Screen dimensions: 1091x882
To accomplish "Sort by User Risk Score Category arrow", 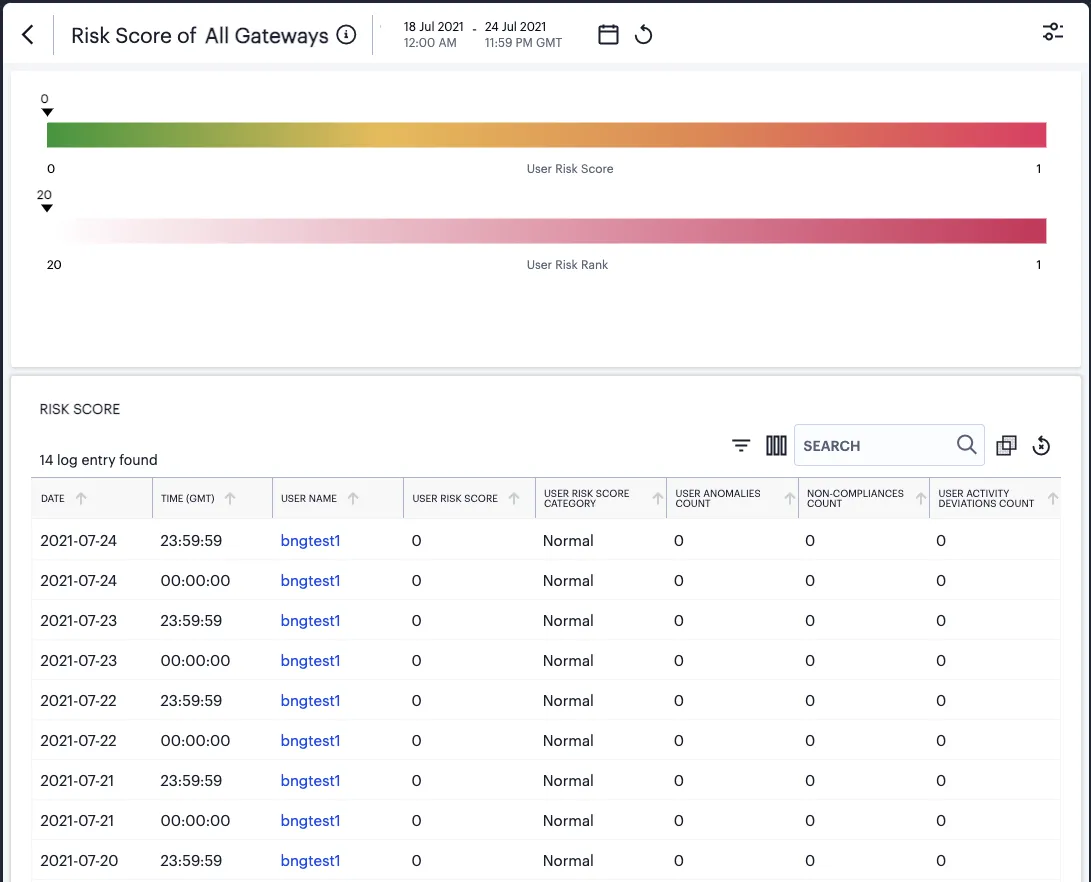I will 658,498.
